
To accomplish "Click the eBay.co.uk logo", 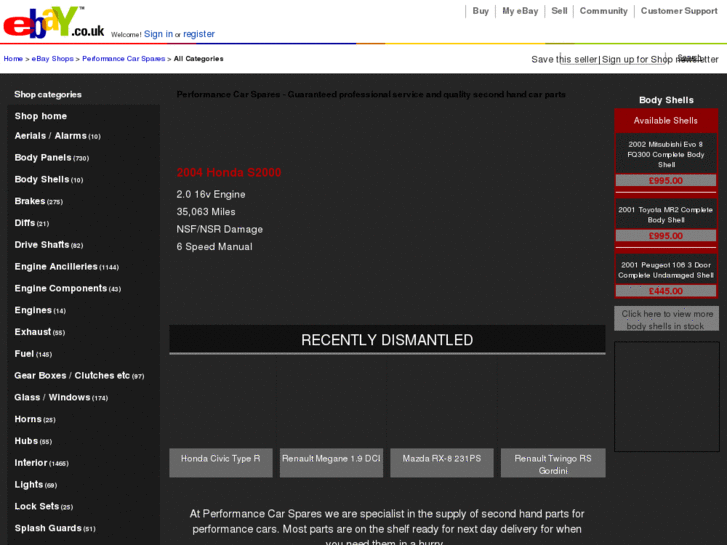I will click(53, 22).
